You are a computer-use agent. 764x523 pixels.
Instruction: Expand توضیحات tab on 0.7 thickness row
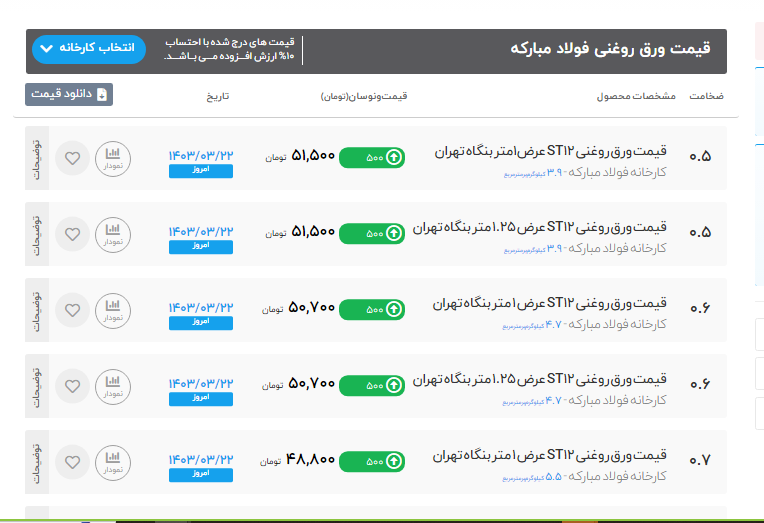point(36,463)
